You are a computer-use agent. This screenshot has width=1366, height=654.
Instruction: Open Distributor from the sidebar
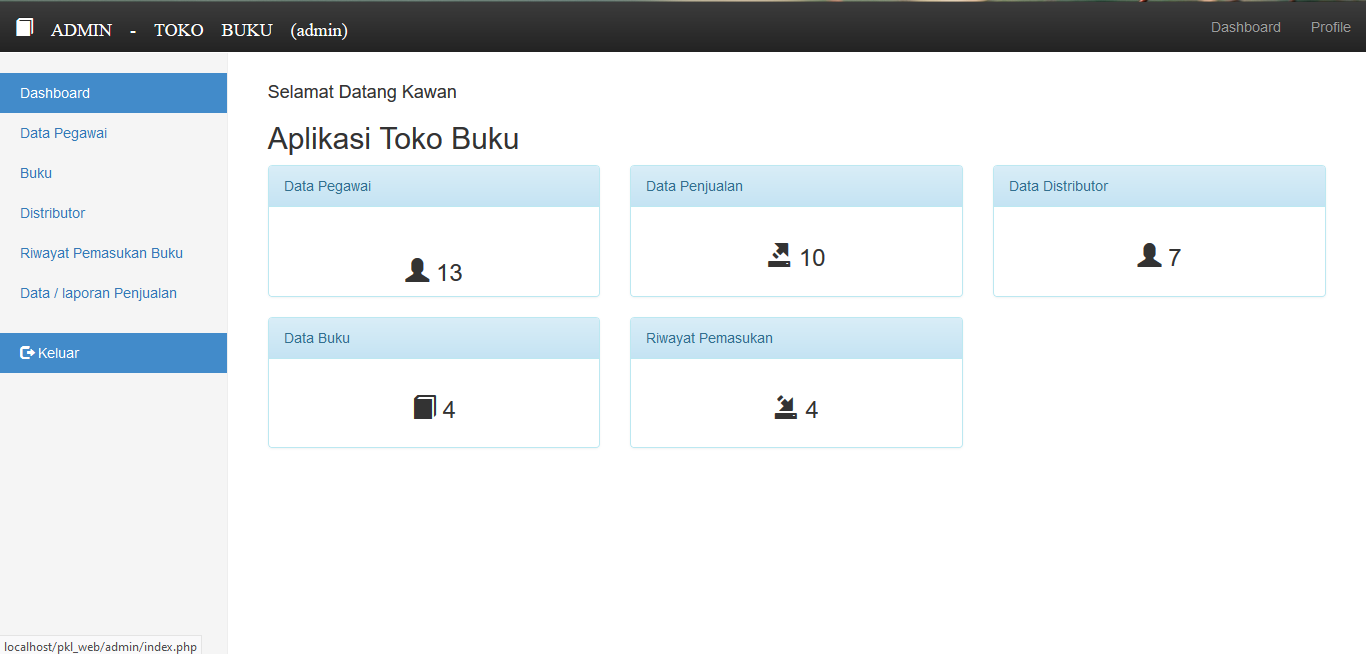click(52, 212)
